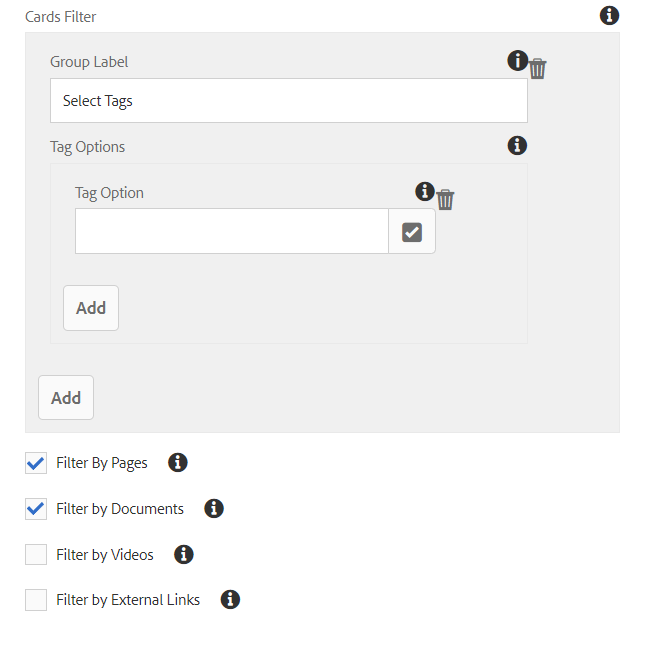
Task: Show info for Filter By Pages
Action: tap(178, 463)
